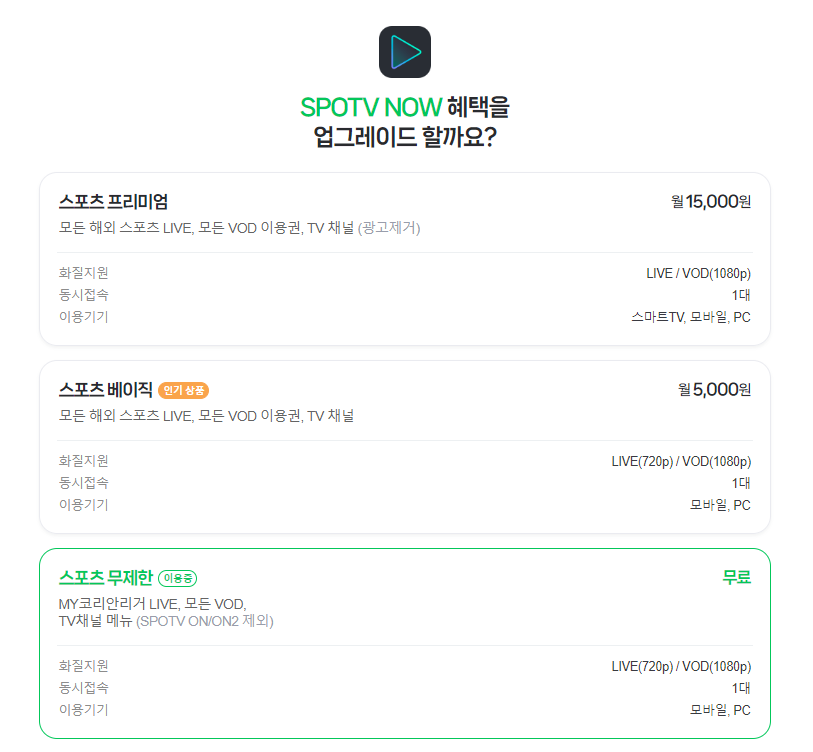Open the 광고제거 info text link
This screenshot has height=752, width=813.
pyautogui.click(x=391, y=229)
